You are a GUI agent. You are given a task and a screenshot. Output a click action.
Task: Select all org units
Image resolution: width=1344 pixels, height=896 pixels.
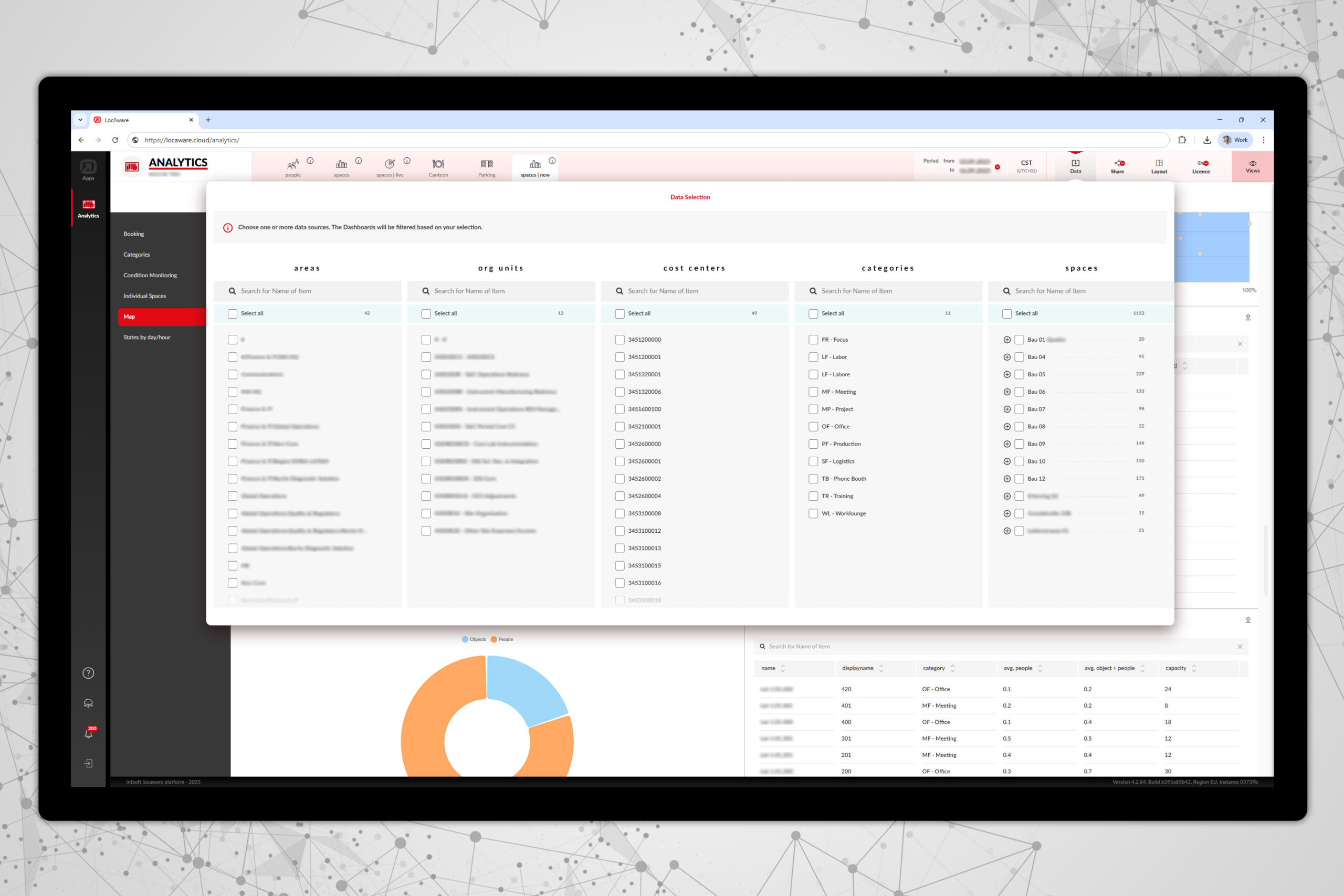point(426,313)
